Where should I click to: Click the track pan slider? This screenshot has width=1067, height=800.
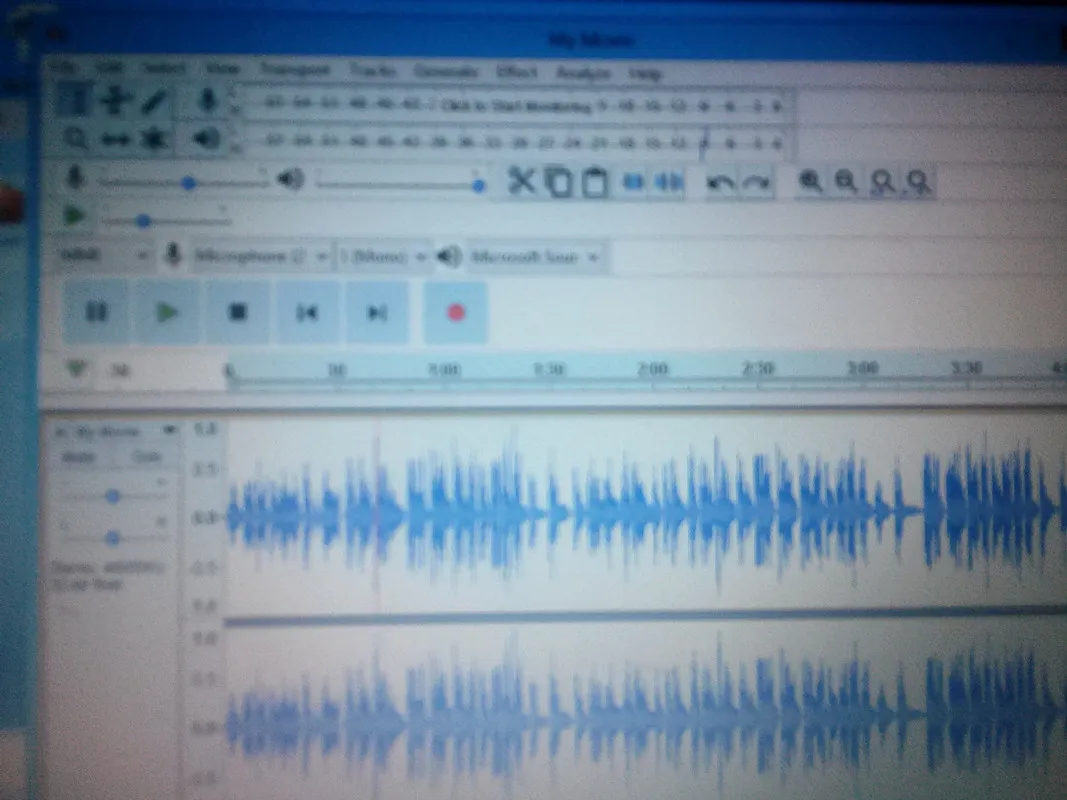point(113,538)
